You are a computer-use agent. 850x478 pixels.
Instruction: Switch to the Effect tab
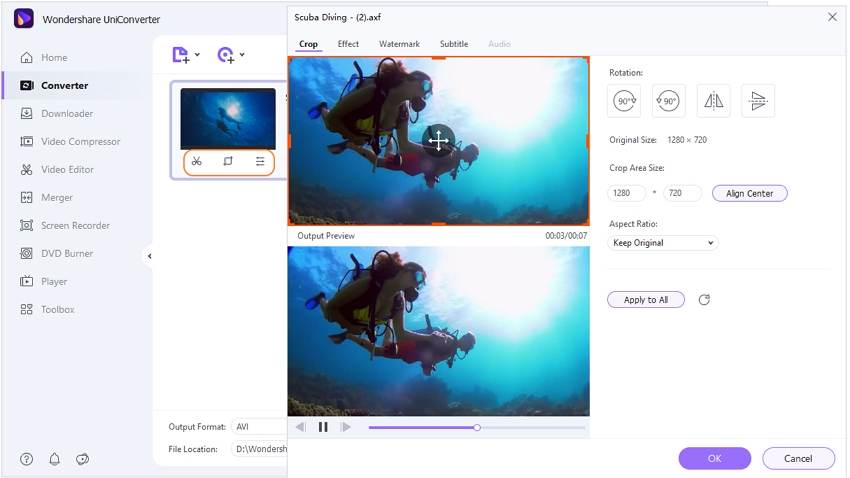(x=348, y=44)
